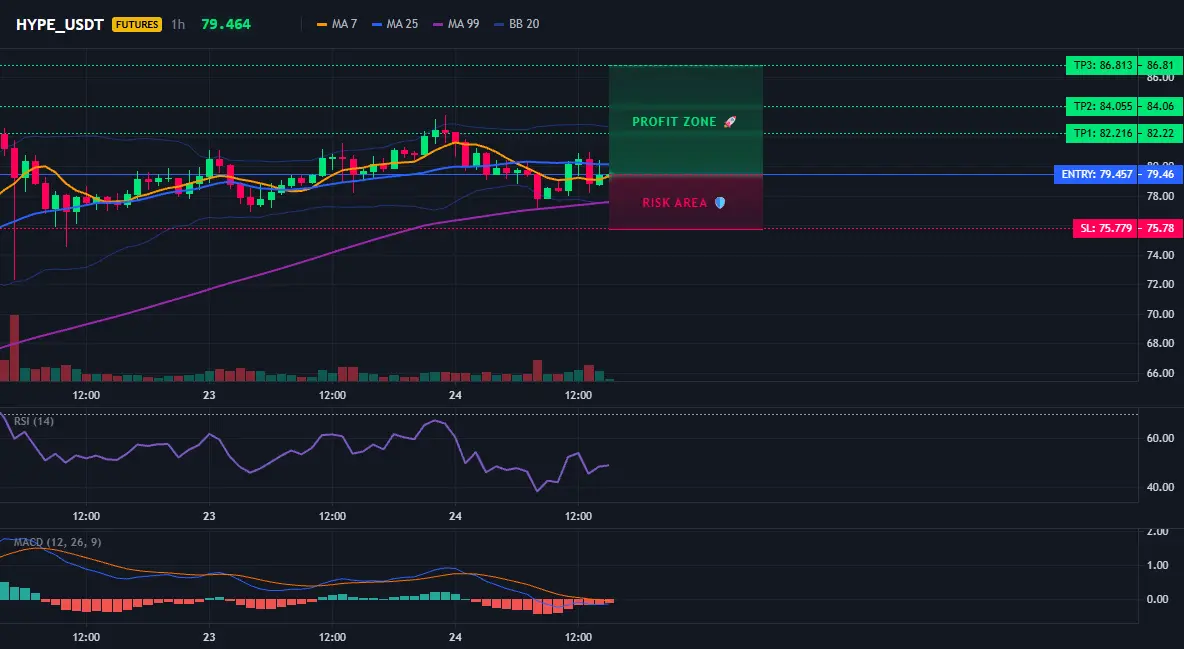Screen dimensions: 1184x649
Task: Click the MACD (12, 26, 9) label
Action: point(57,542)
